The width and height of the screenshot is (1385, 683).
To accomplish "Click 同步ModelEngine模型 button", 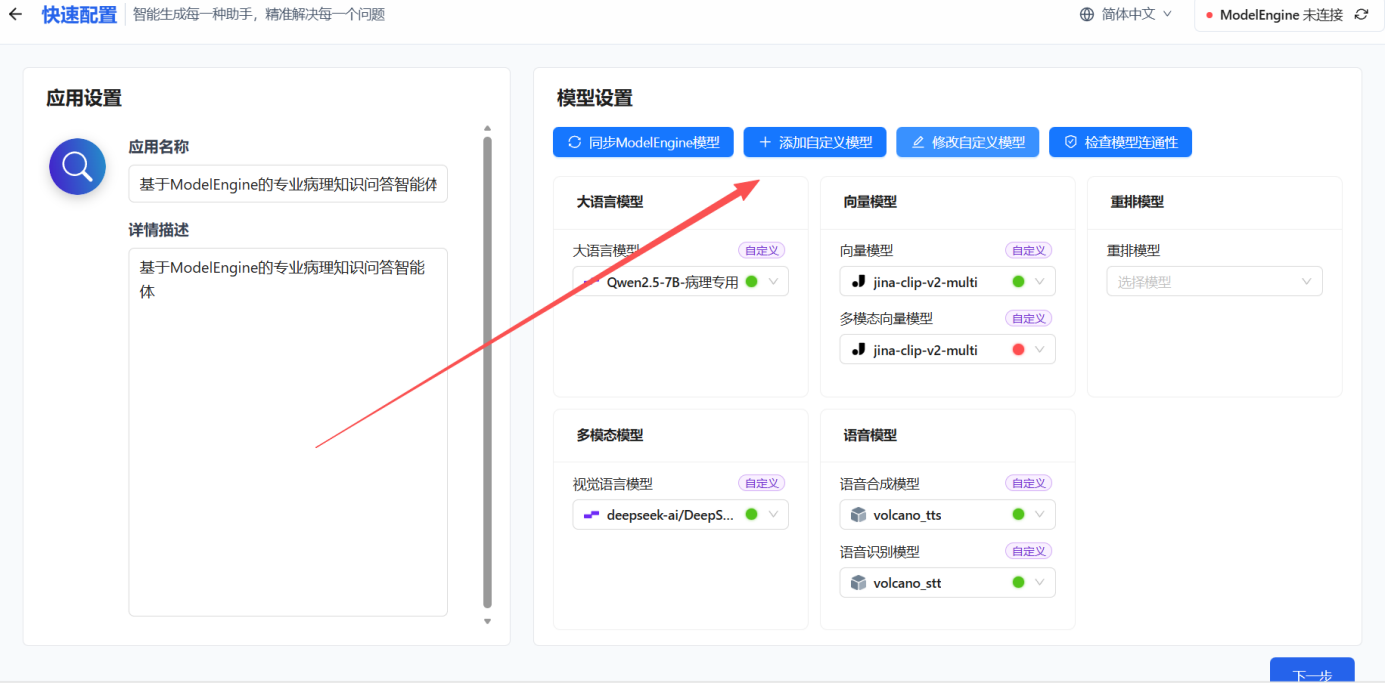I will point(643,142).
